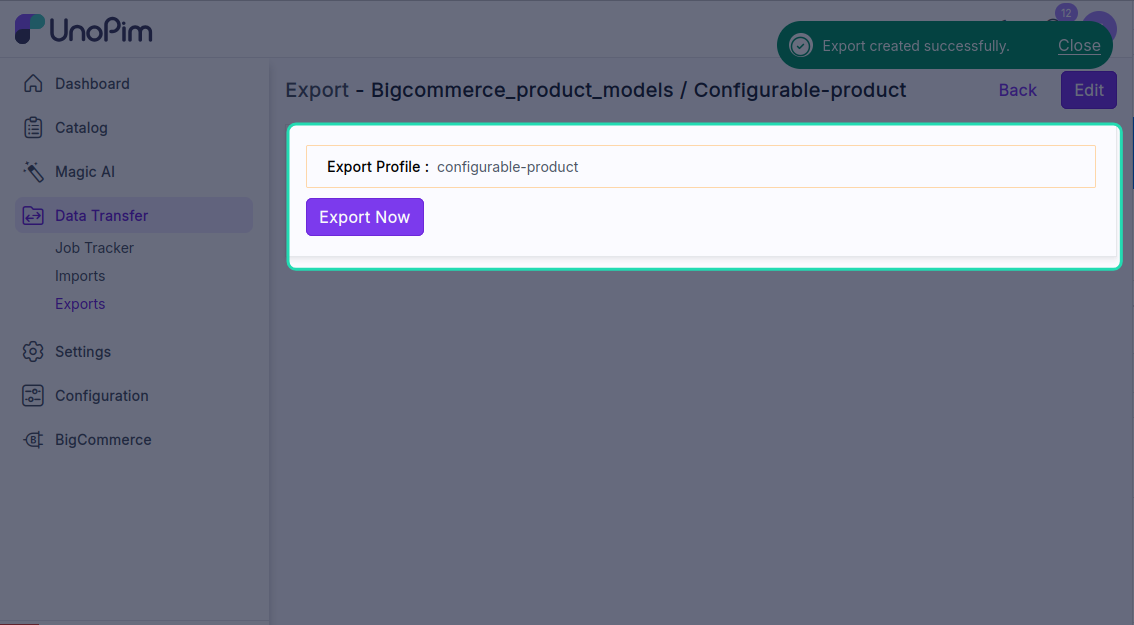Run the export with Export Now
Viewport: 1134px width, 625px height.
[364, 217]
